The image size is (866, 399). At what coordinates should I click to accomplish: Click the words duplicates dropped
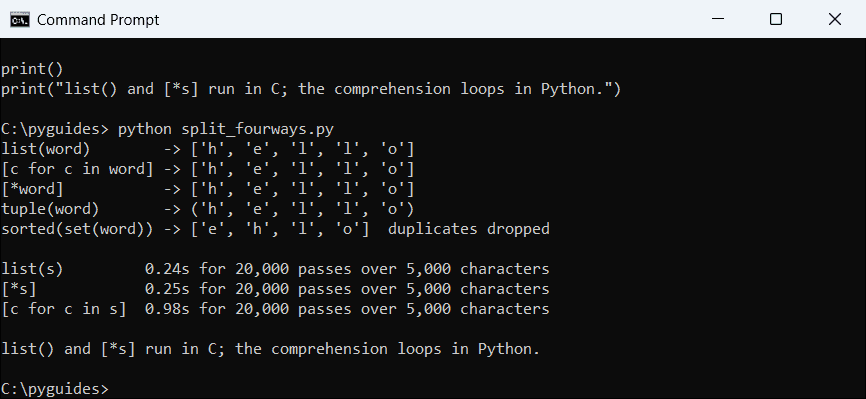(x=469, y=229)
